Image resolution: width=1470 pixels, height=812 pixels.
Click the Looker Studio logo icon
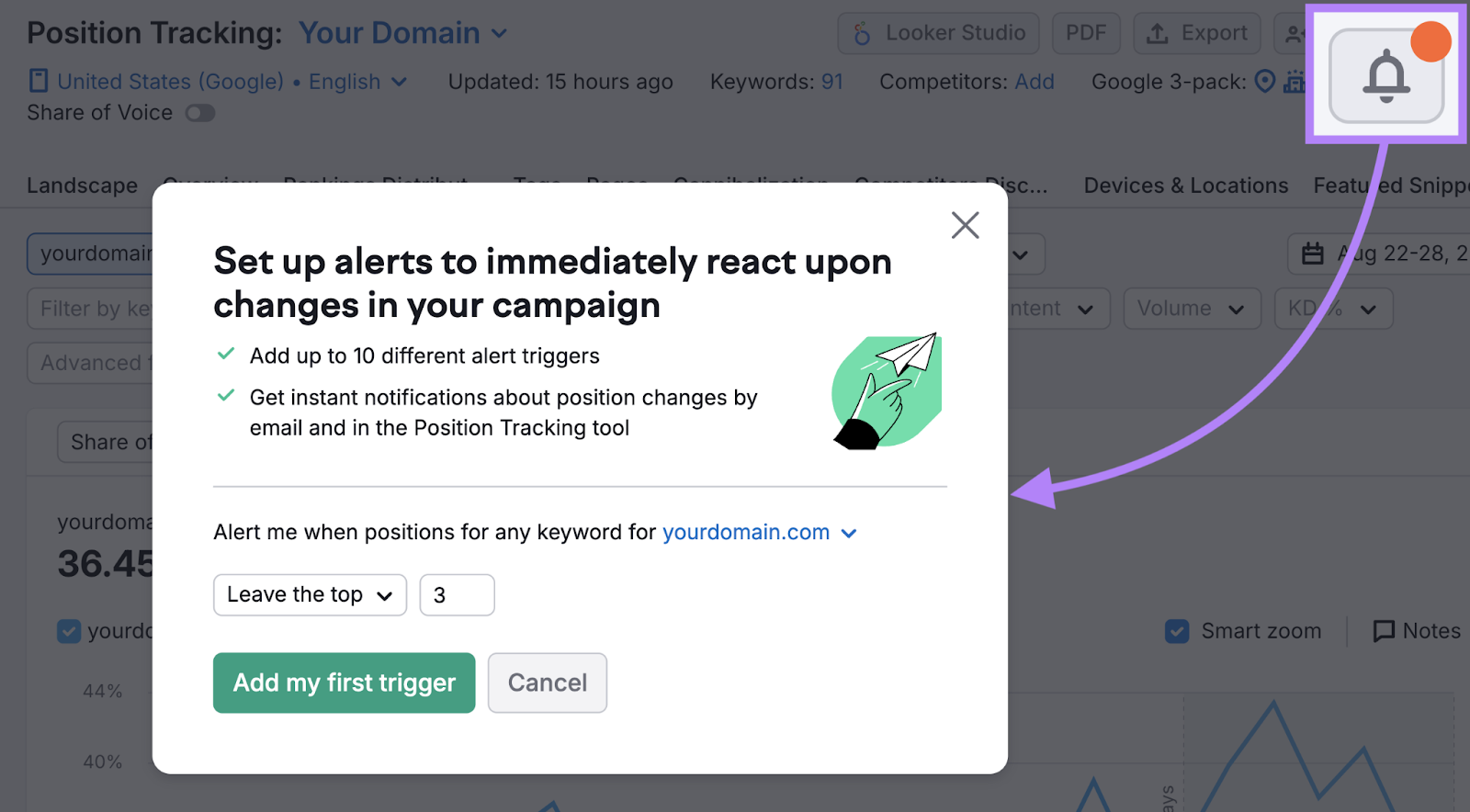pyautogui.click(x=862, y=34)
